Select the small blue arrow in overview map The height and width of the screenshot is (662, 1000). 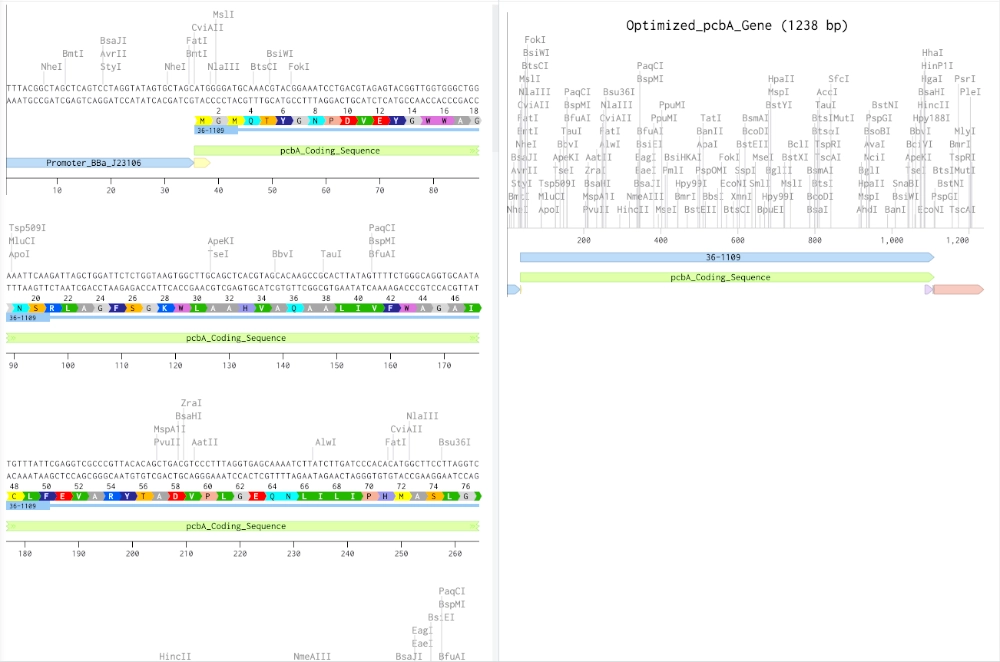(x=513, y=289)
